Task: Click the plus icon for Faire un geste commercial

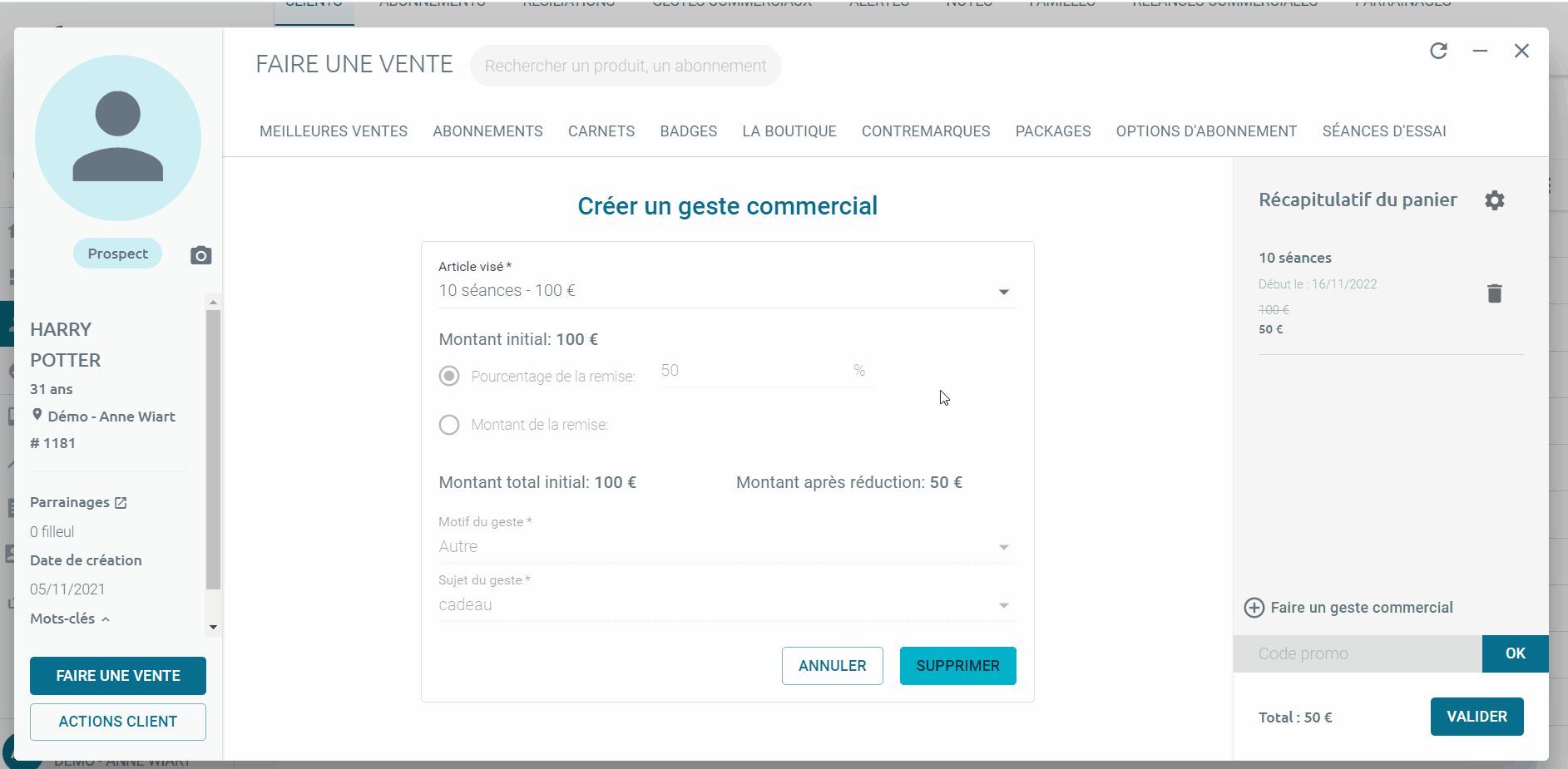Action: 1254,608
